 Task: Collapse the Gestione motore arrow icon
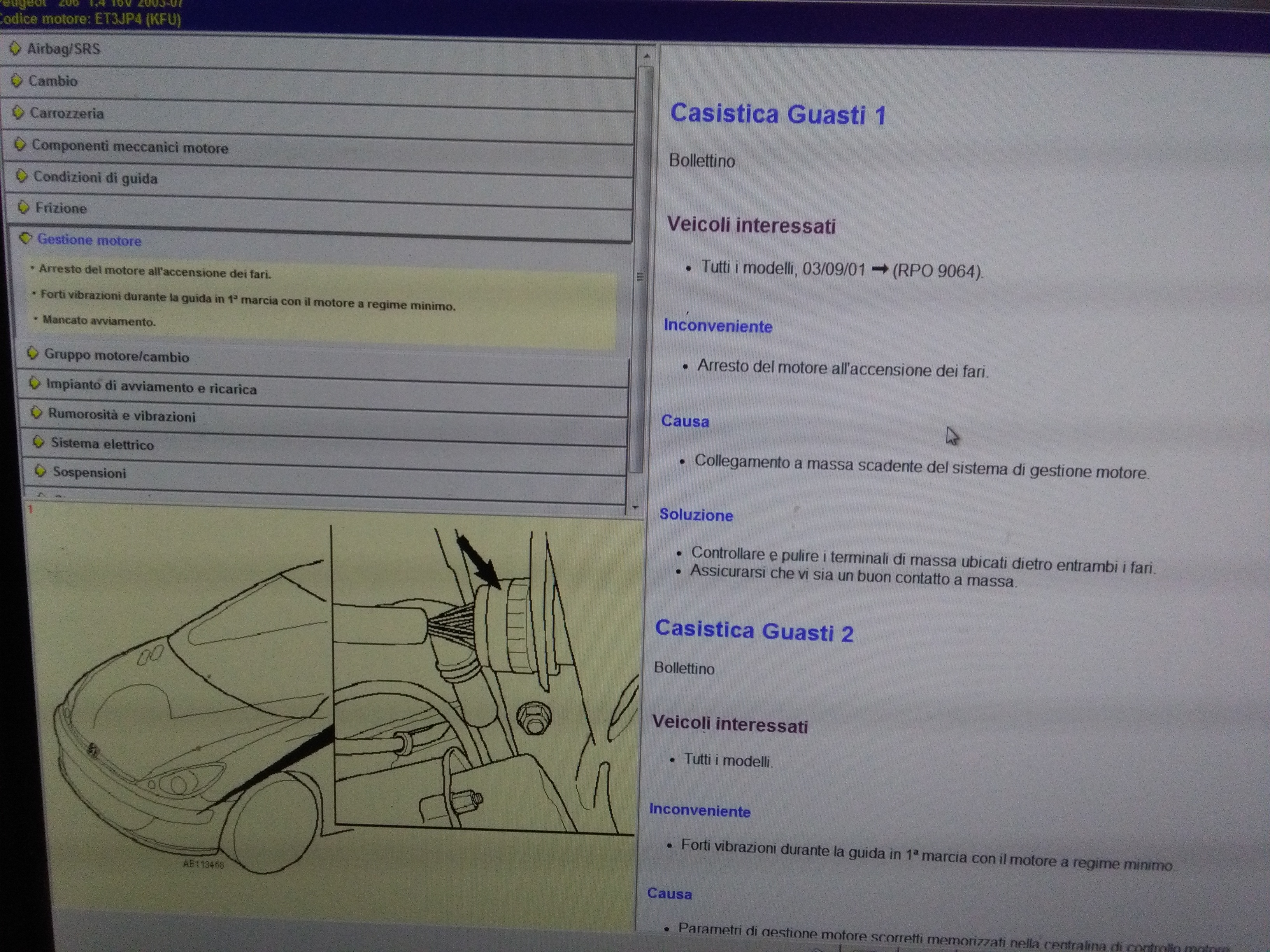(x=25, y=238)
